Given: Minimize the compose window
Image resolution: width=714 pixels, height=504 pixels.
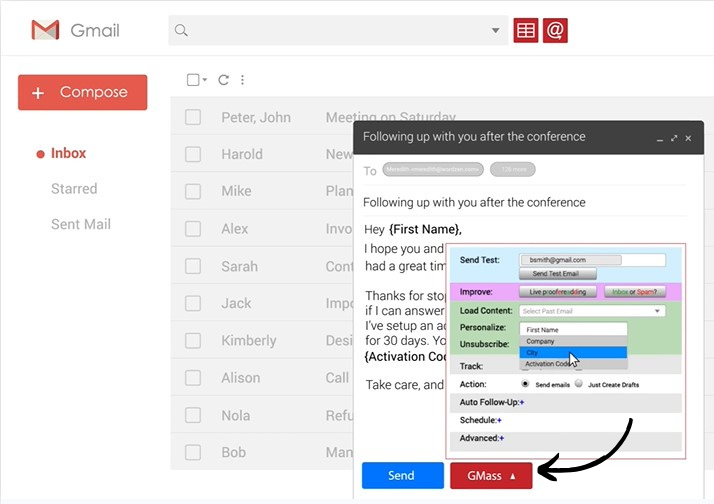Looking at the screenshot, I should click(659, 138).
